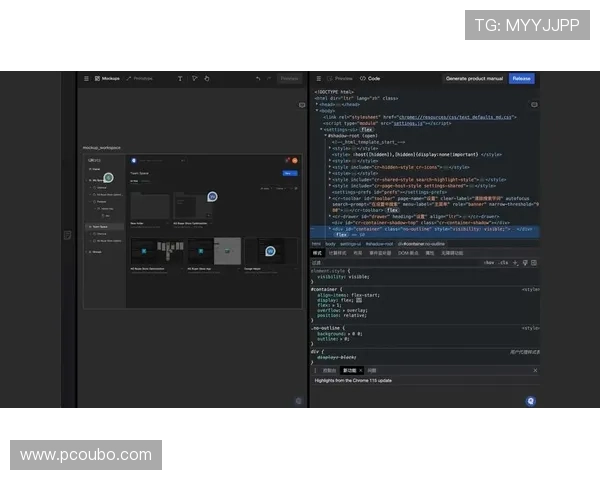This screenshot has height=480, width=600.
Task: Click the Filter field in the styles pane
Action: (330, 262)
